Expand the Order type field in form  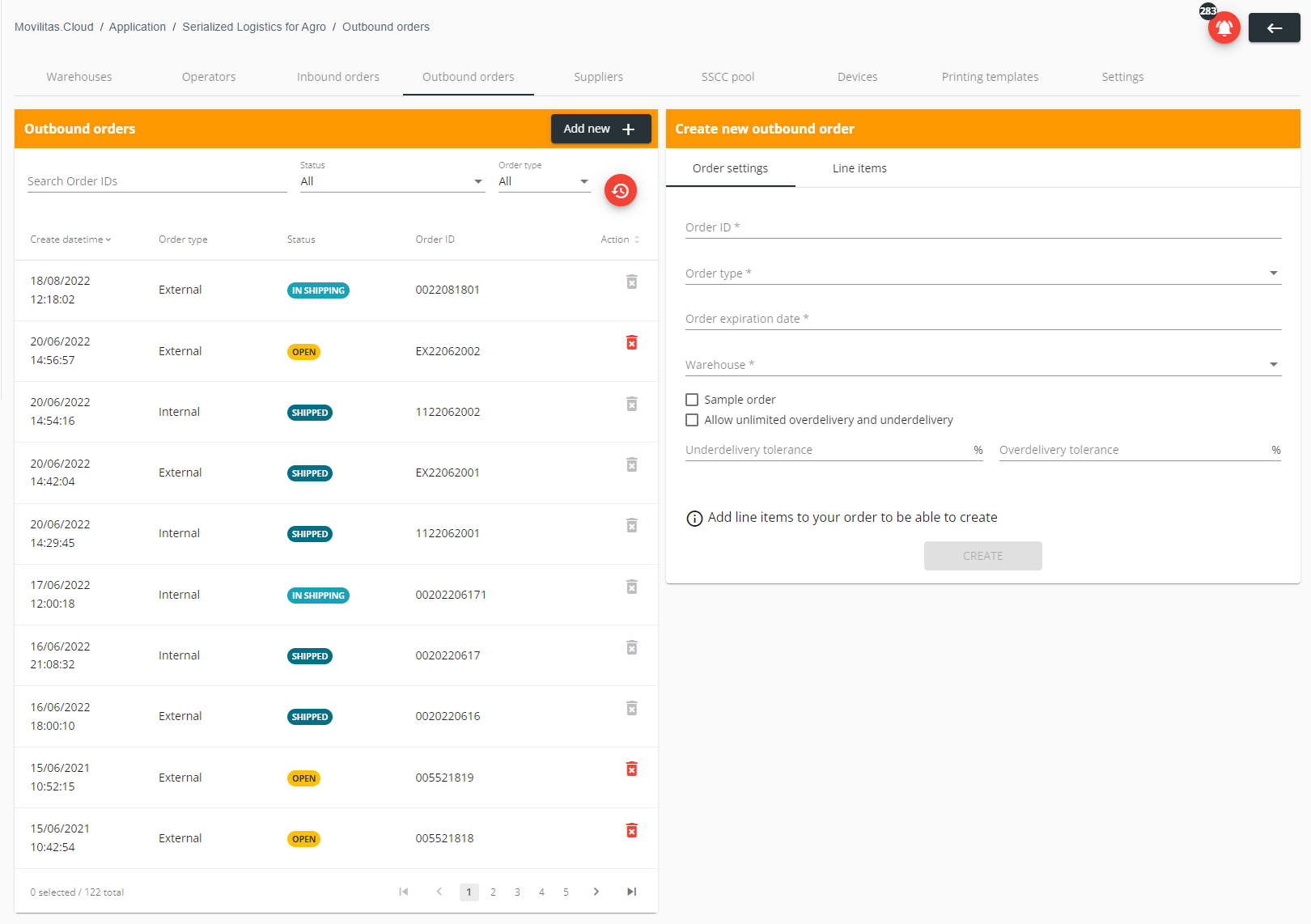983,273
